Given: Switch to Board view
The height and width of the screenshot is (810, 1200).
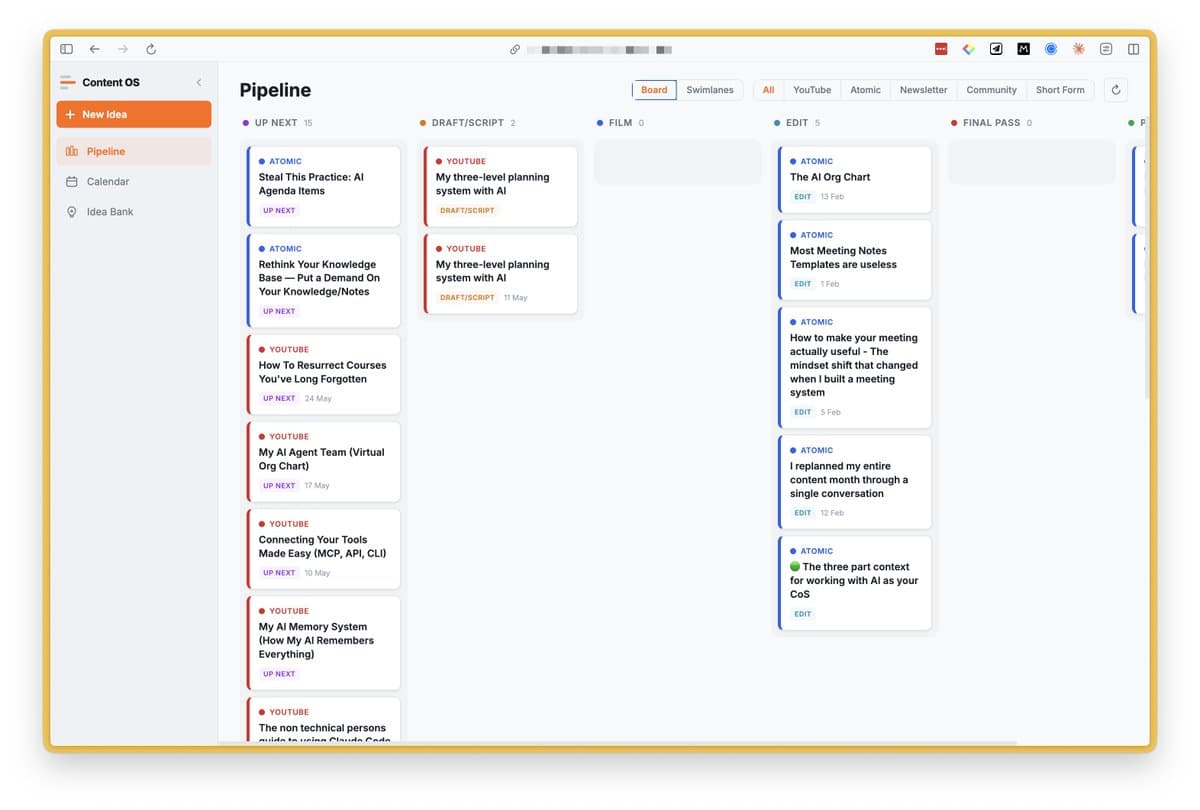Looking at the screenshot, I should (x=654, y=90).
